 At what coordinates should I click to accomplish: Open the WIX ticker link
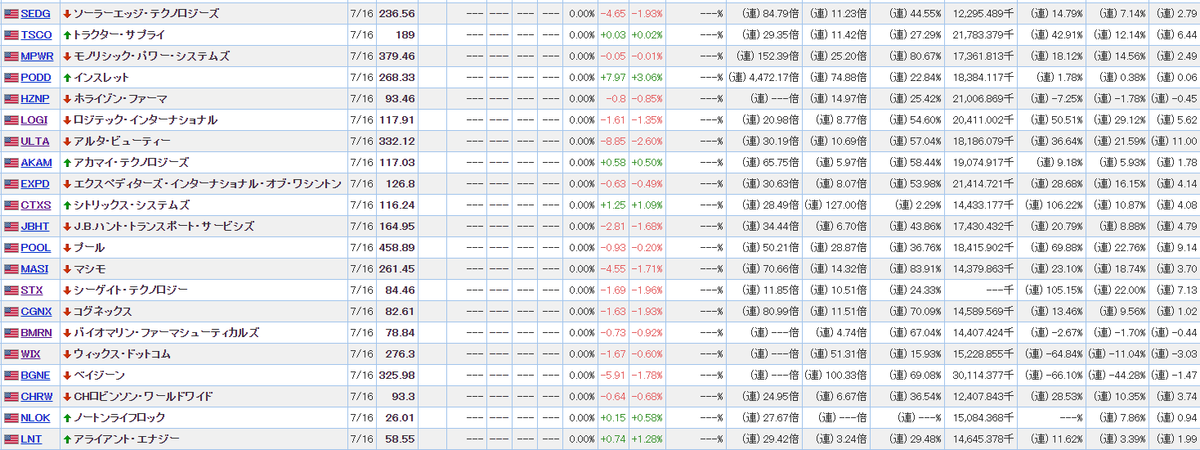click(31, 354)
